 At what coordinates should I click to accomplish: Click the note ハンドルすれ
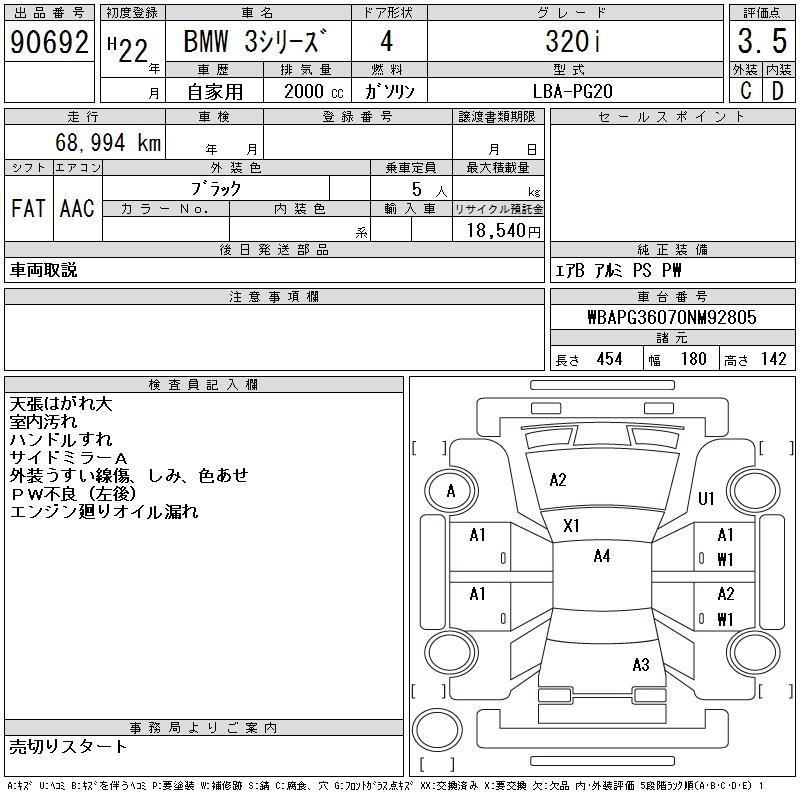(61, 440)
